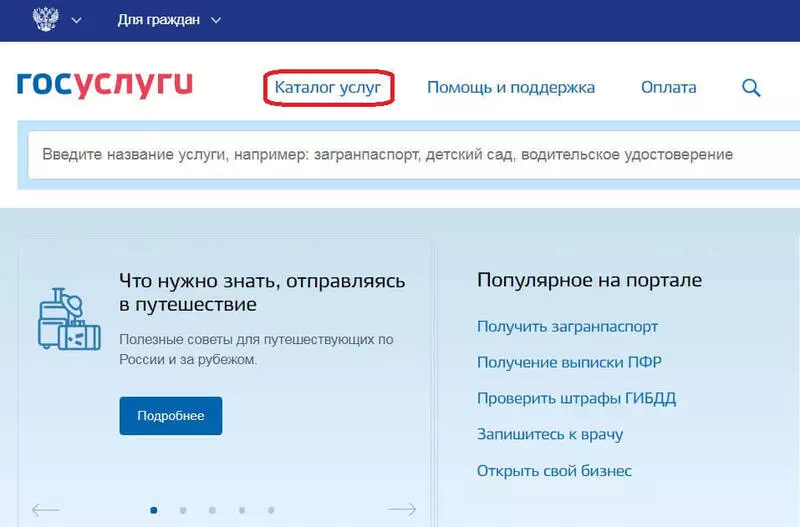800x527 pixels.
Task: Go to Оплата section
Action: (668, 87)
